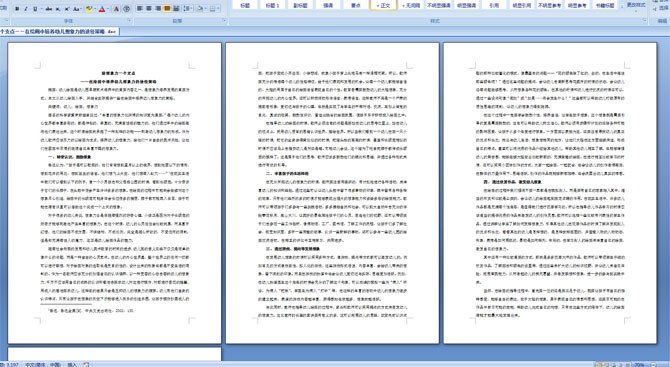The width and height of the screenshot is (670, 367).
Task: Apply subscript formatting
Action: [x=58, y=9]
